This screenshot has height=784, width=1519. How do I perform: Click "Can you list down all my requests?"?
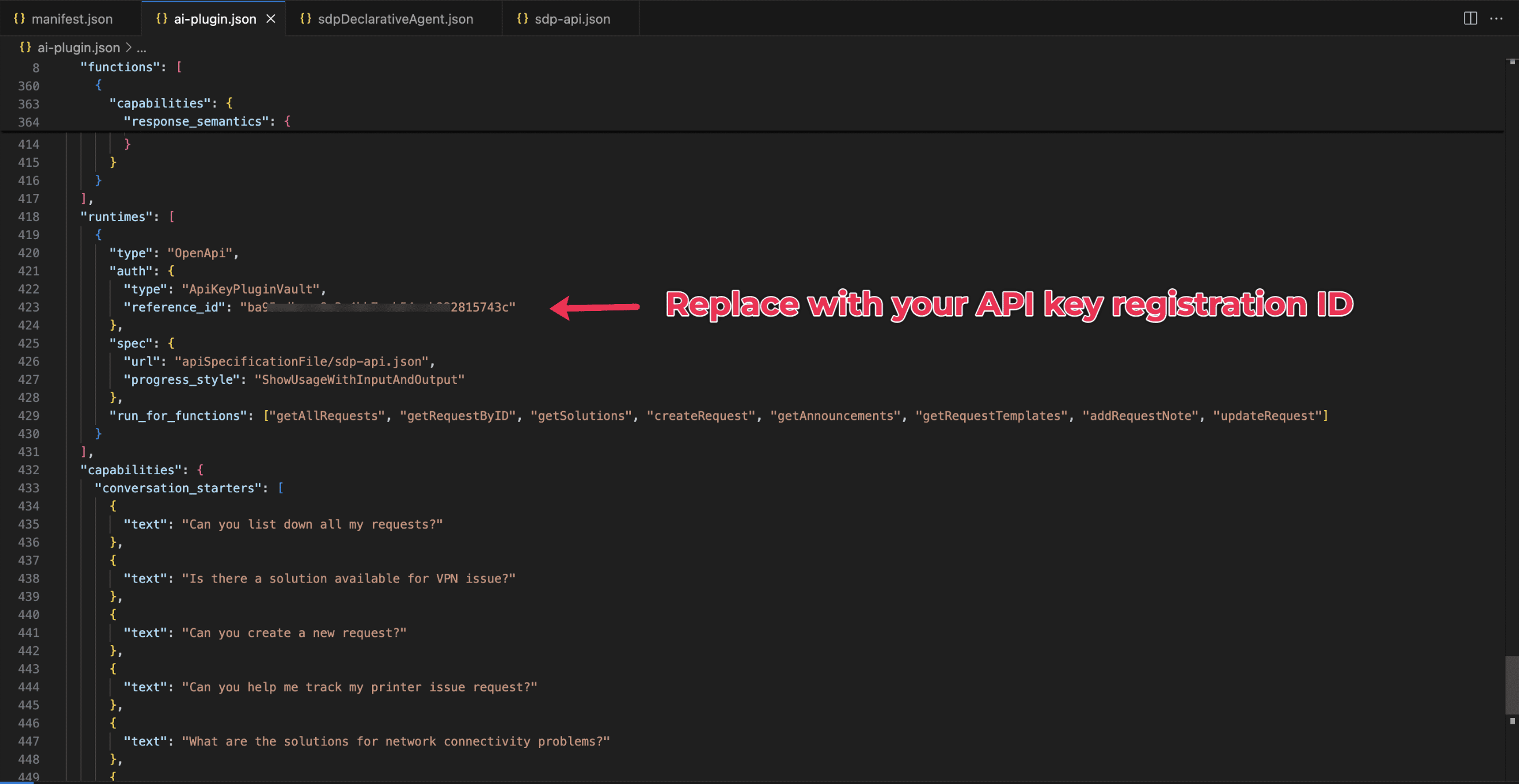pyautogui.click(x=312, y=525)
